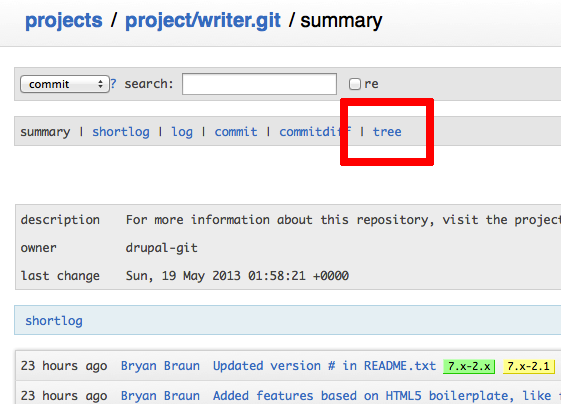The height and width of the screenshot is (404, 561).
Task: Open the commit navigation link
Action: [x=236, y=132]
